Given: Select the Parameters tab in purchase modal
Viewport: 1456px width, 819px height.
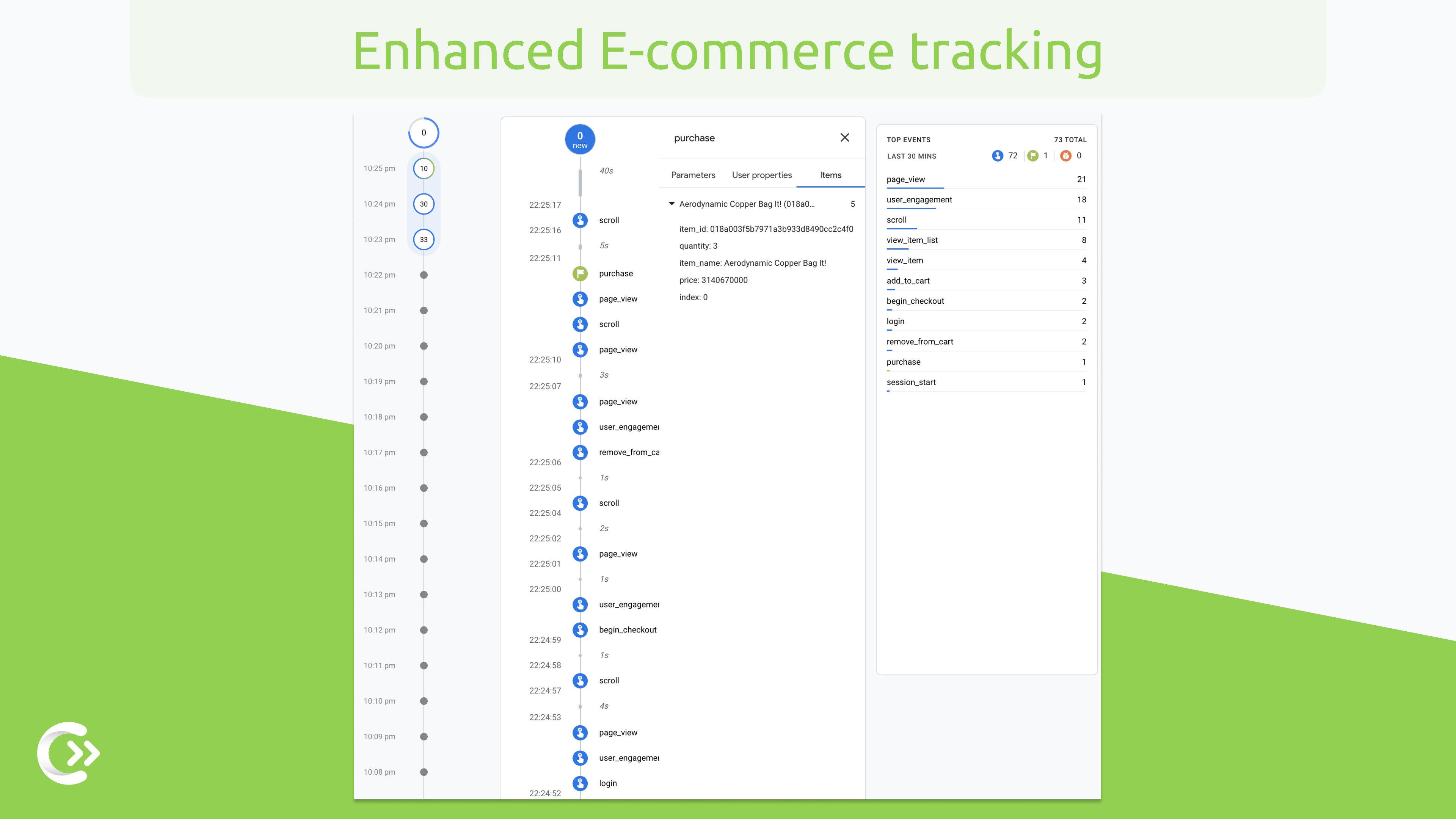Looking at the screenshot, I should click(x=693, y=175).
